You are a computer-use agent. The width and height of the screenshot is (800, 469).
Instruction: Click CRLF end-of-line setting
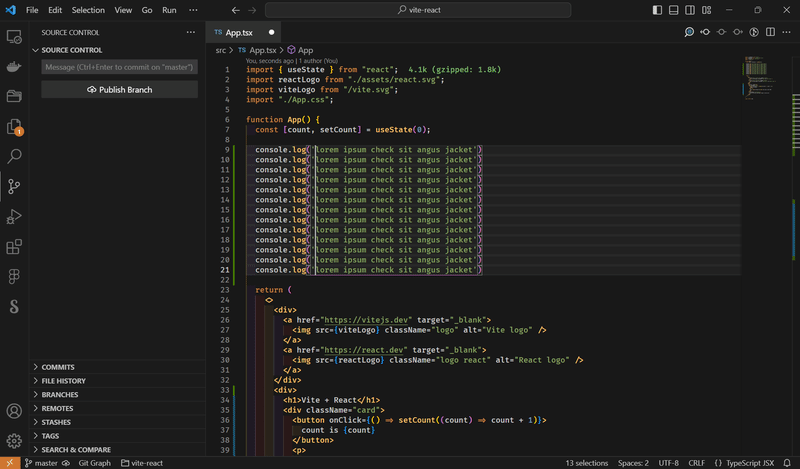point(696,463)
